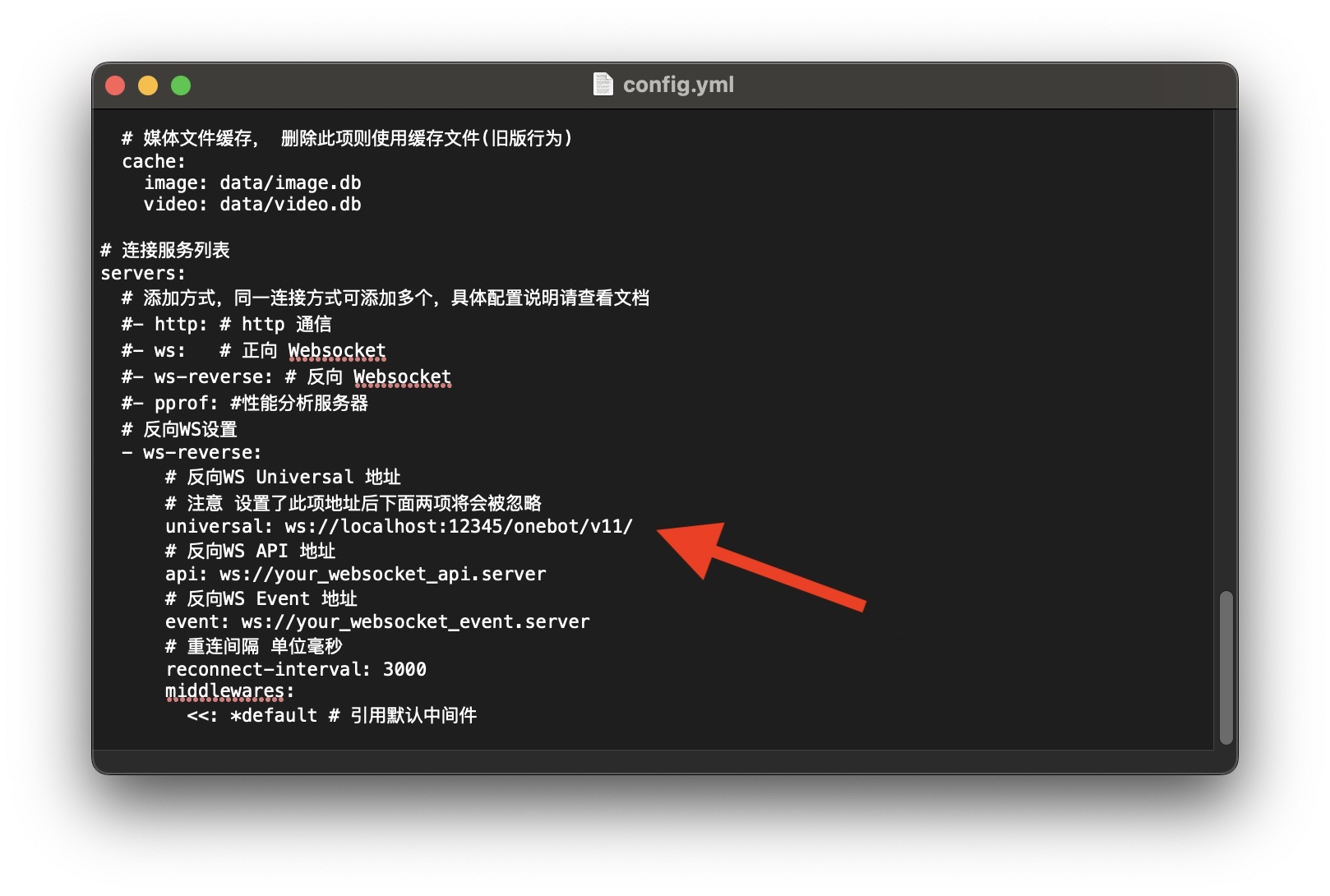Click the '# 重连间隔 单位毫秒' comment
Image resolution: width=1330 pixels, height=896 pixels.
[254, 646]
